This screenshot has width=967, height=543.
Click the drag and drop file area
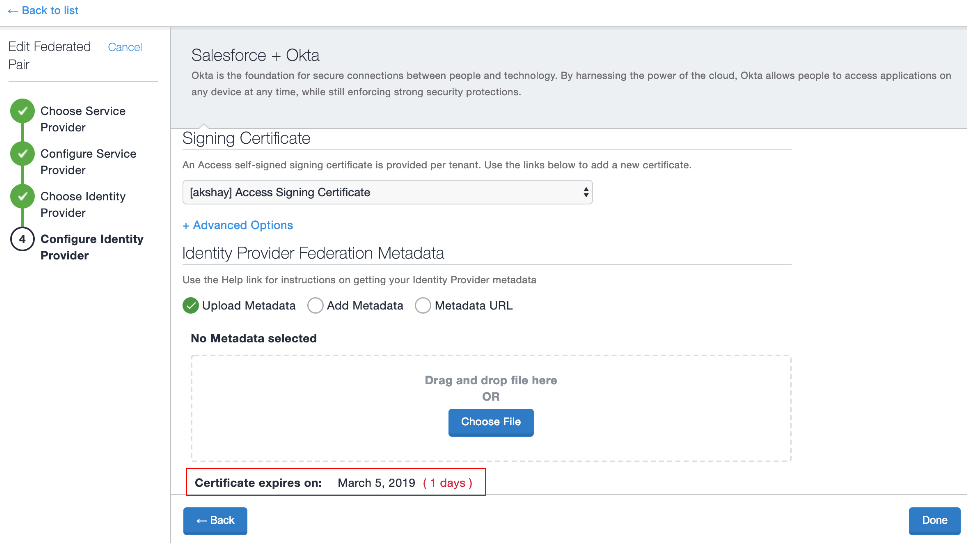click(491, 408)
